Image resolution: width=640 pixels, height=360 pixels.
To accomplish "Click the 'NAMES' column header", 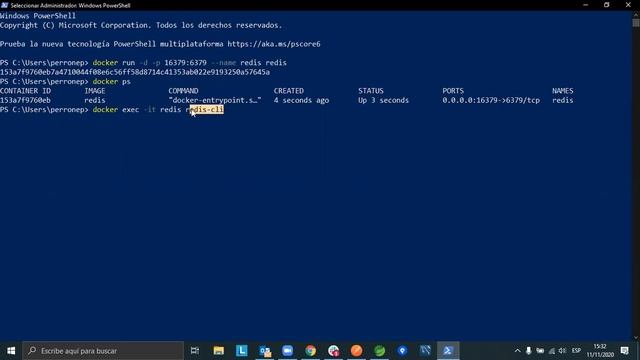I will [562, 91].
